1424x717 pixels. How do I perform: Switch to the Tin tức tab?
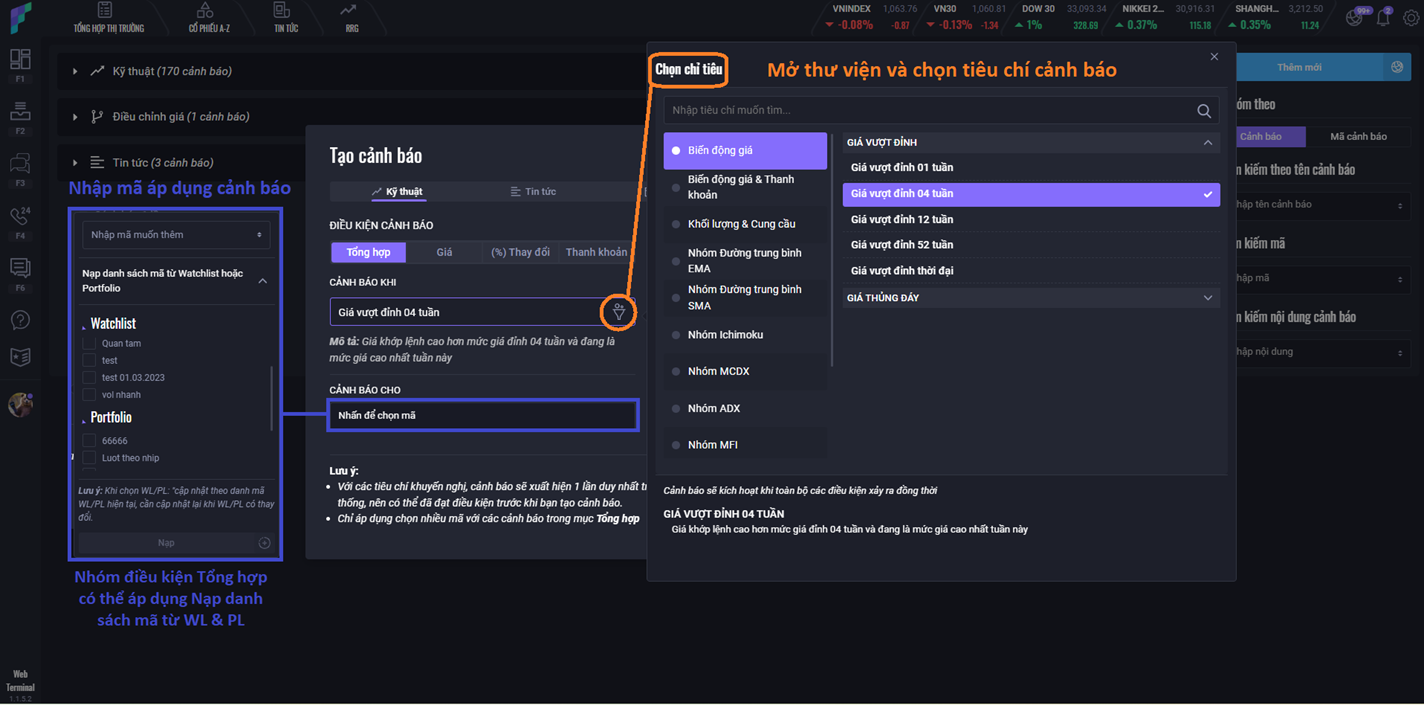point(533,191)
